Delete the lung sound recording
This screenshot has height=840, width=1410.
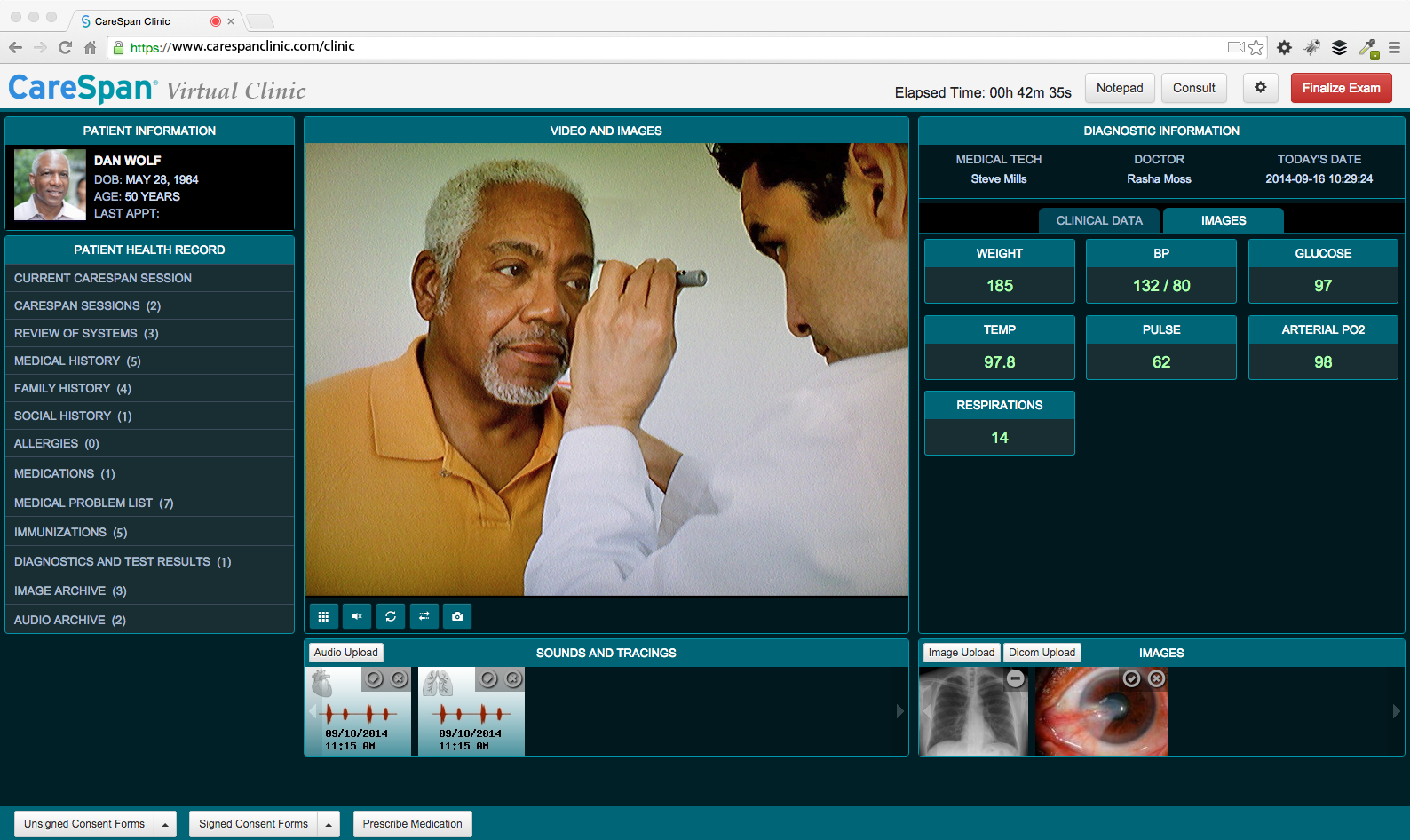tap(513, 679)
